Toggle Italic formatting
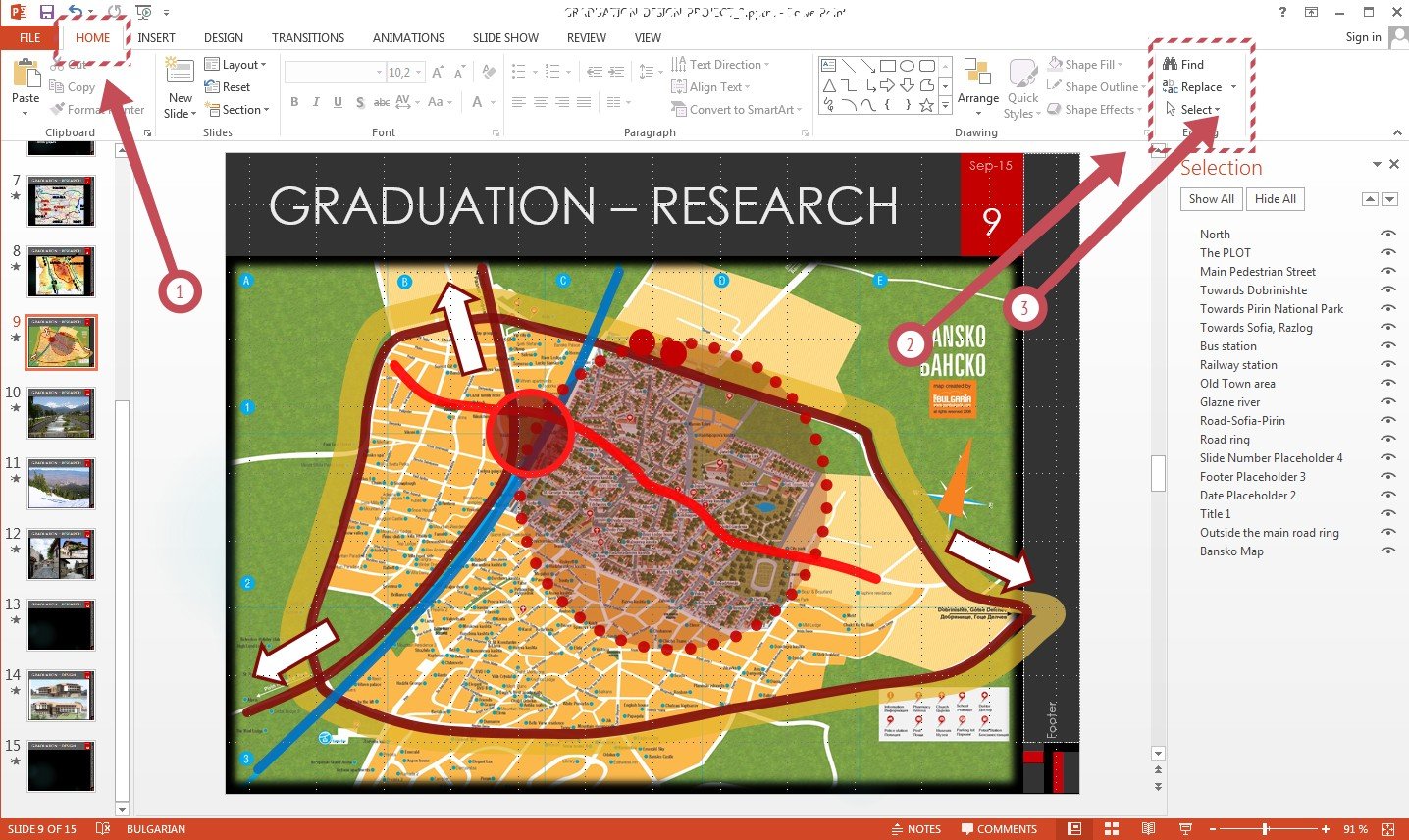 click(316, 102)
